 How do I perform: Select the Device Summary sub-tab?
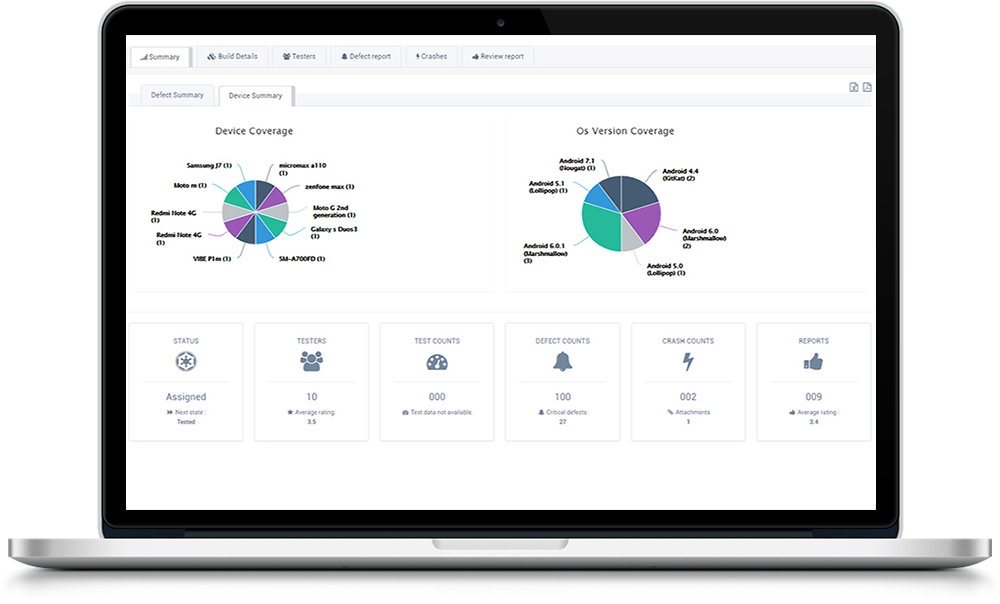click(x=255, y=96)
